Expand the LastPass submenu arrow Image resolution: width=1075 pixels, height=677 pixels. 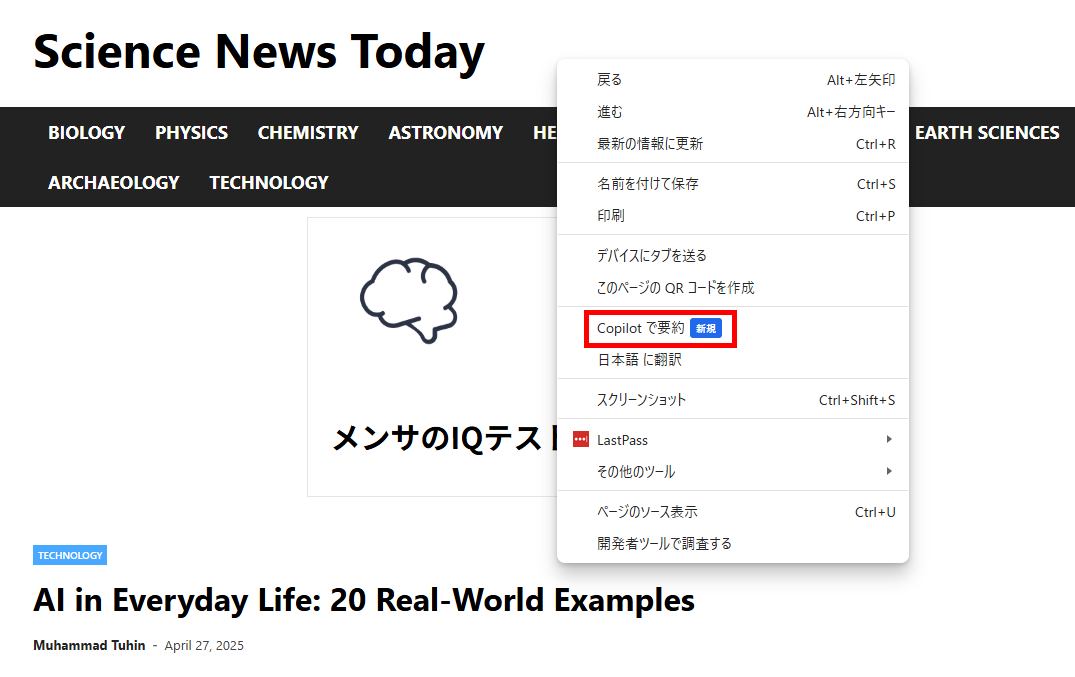click(x=889, y=440)
